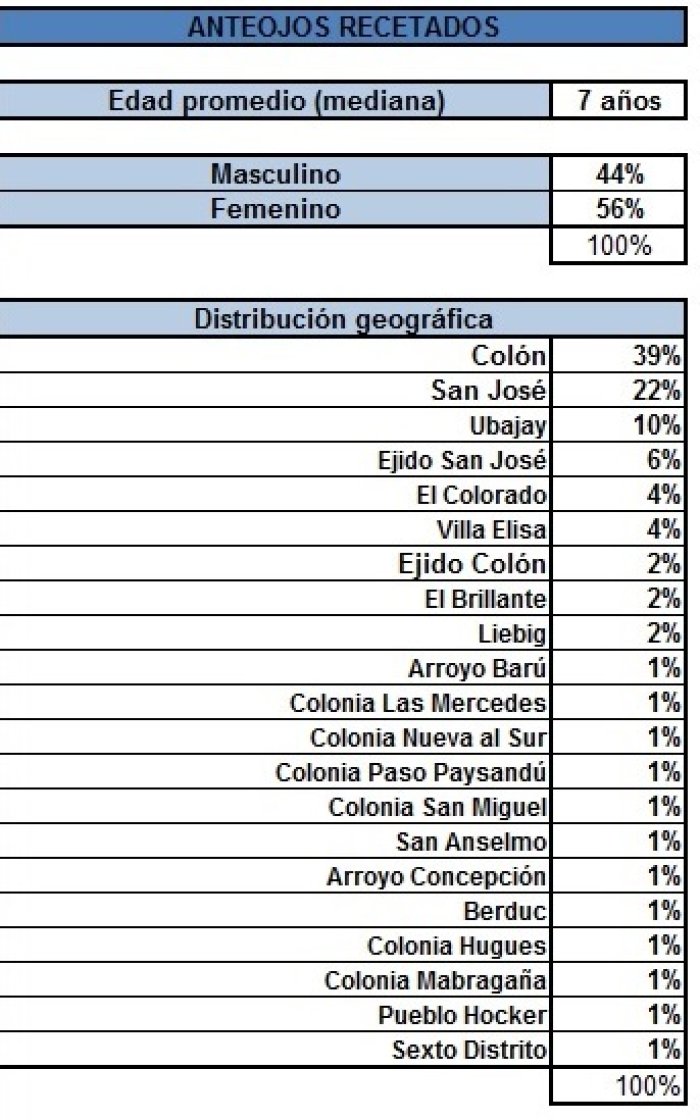The width and height of the screenshot is (700, 1120).
Task: Select the Arroyo Concepción cell
Action: tap(276, 876)
